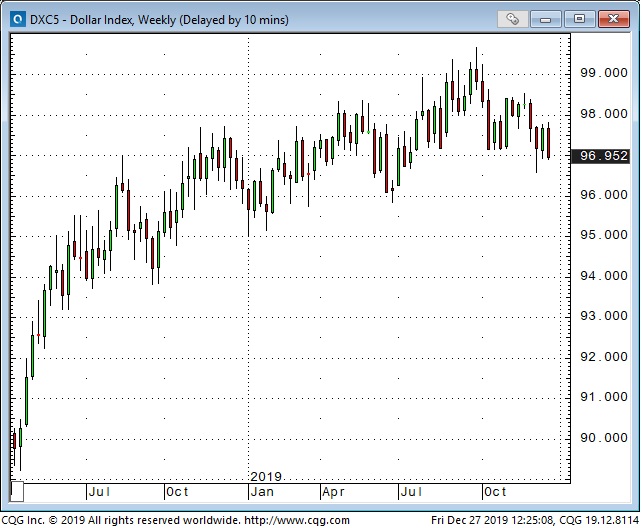This screenshot has width=642, height=528.
Task: Click the latest red candlestick near 96.952
Action: pyautogui.click(x=548, y=142)
